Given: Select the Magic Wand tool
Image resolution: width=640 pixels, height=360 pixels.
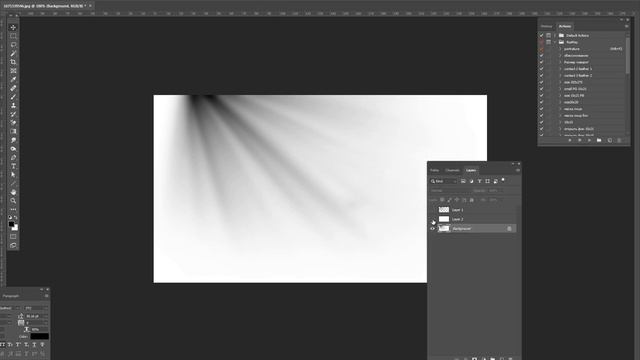Looking at the screenshot, I should tap(13, 53).
